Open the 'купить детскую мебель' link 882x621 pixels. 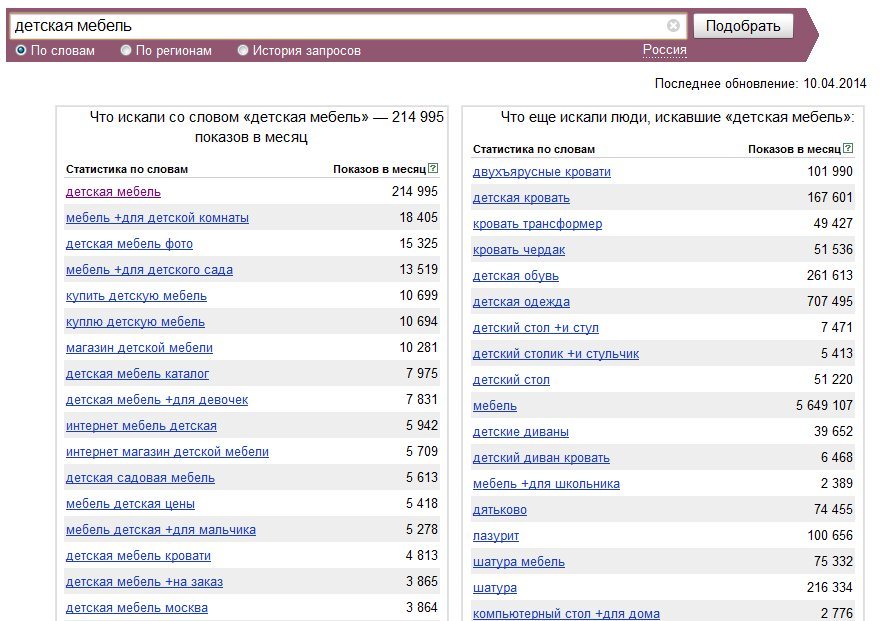(136, 295)
